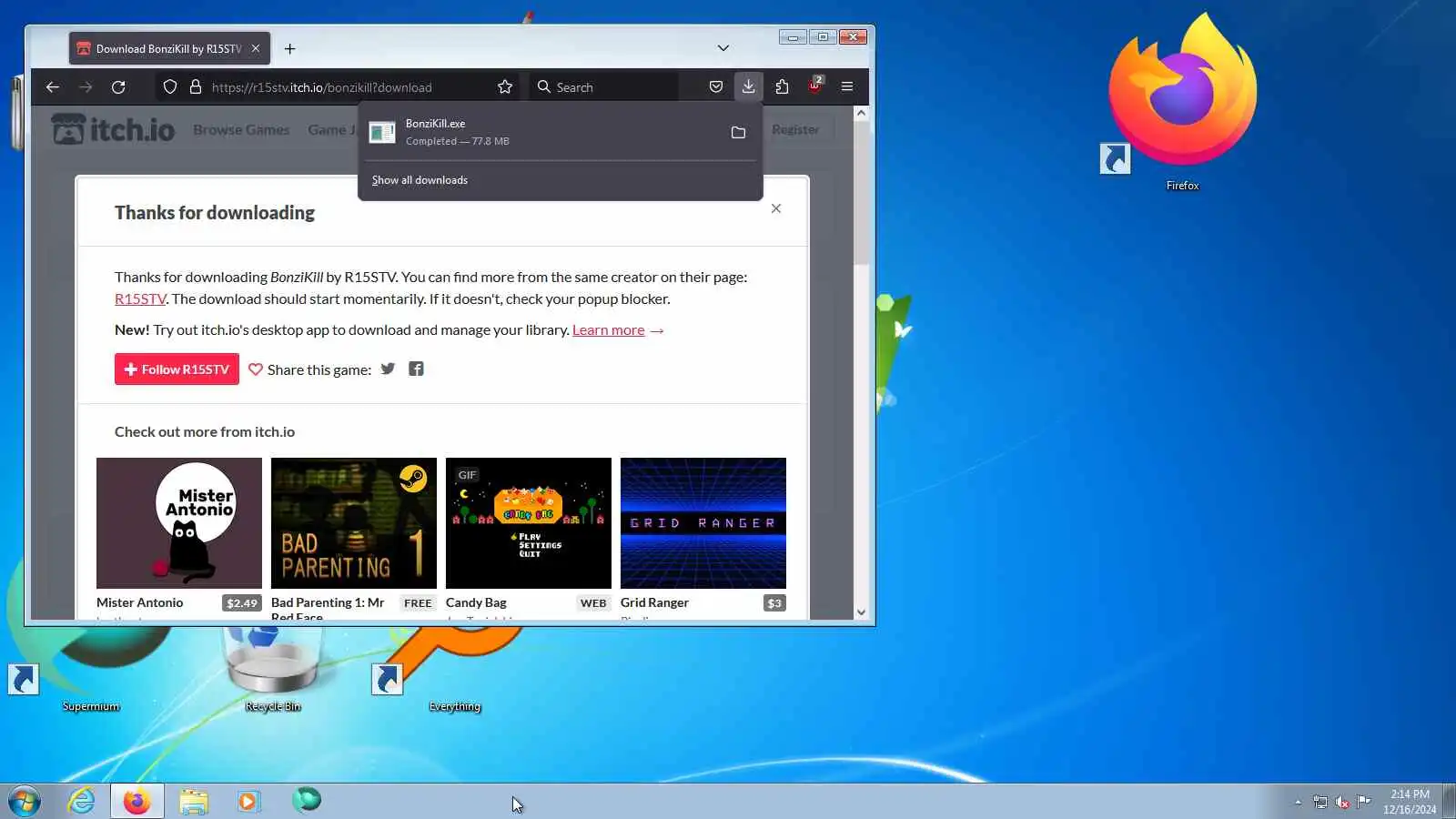The width and height of the screenshot is (1456, 819).
Task: View site security via the padlock icon
Action: [195, 87]
